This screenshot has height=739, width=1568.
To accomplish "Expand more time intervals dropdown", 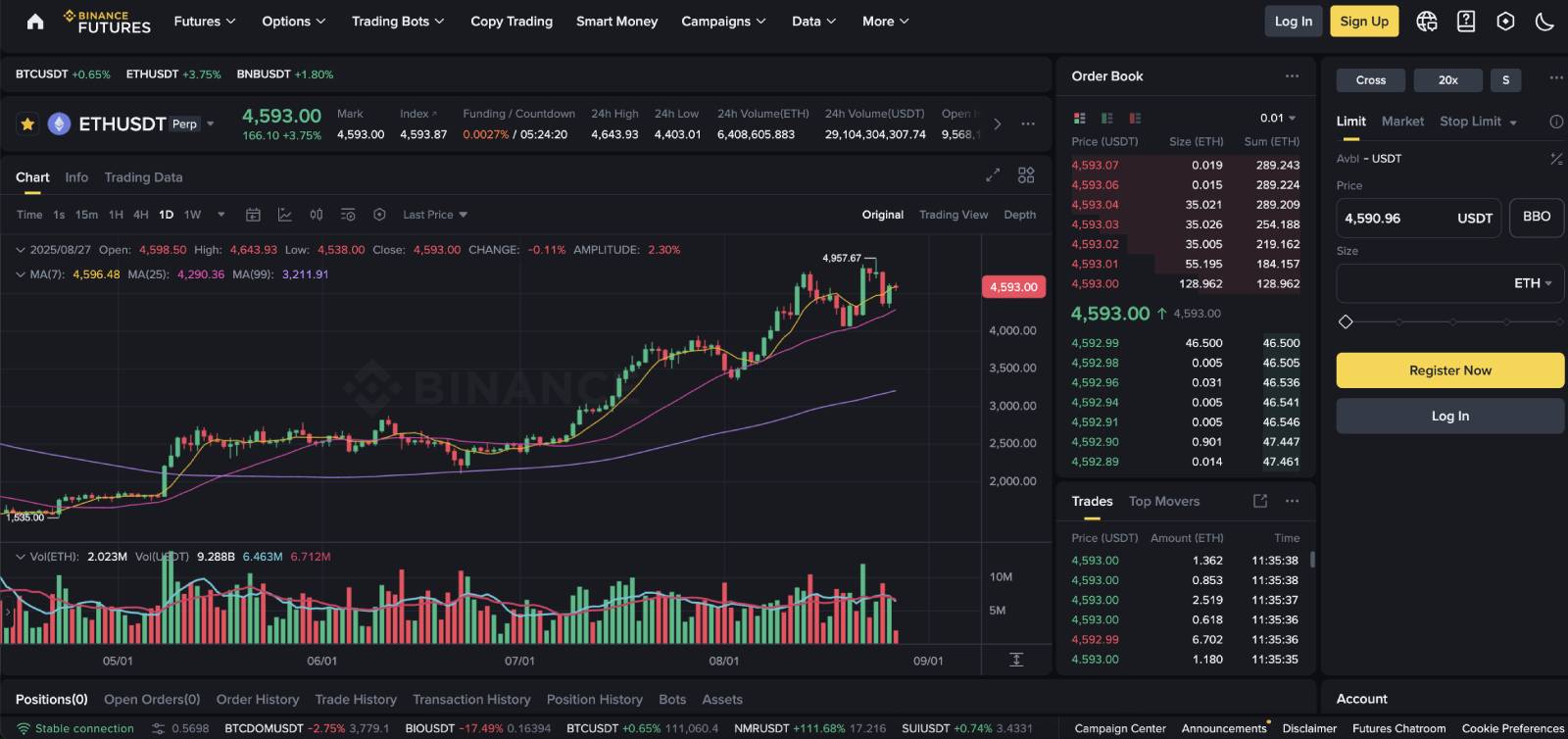I will (x=220, y=215).
